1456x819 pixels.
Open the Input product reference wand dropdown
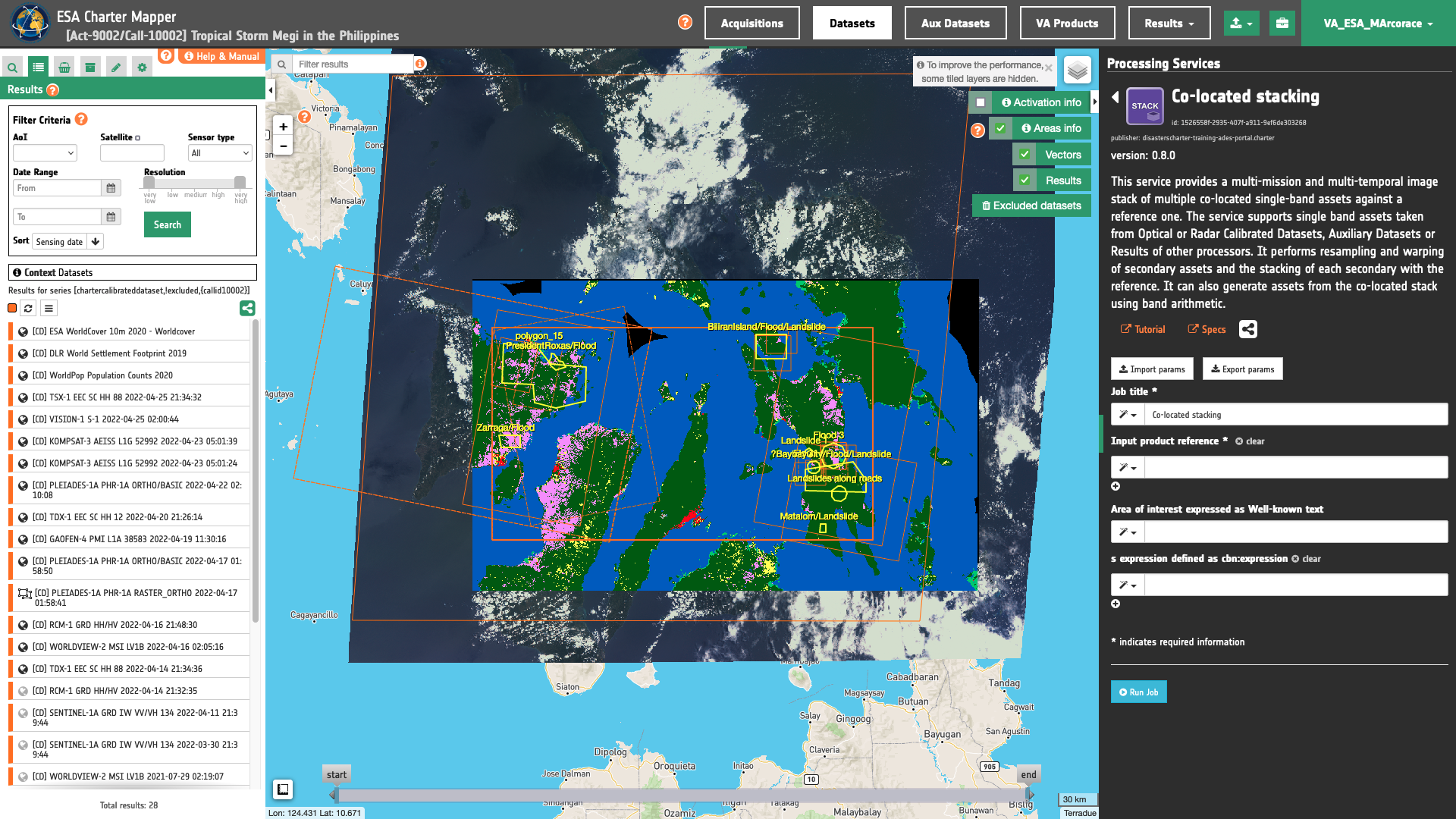click(x=1128, y=467)
